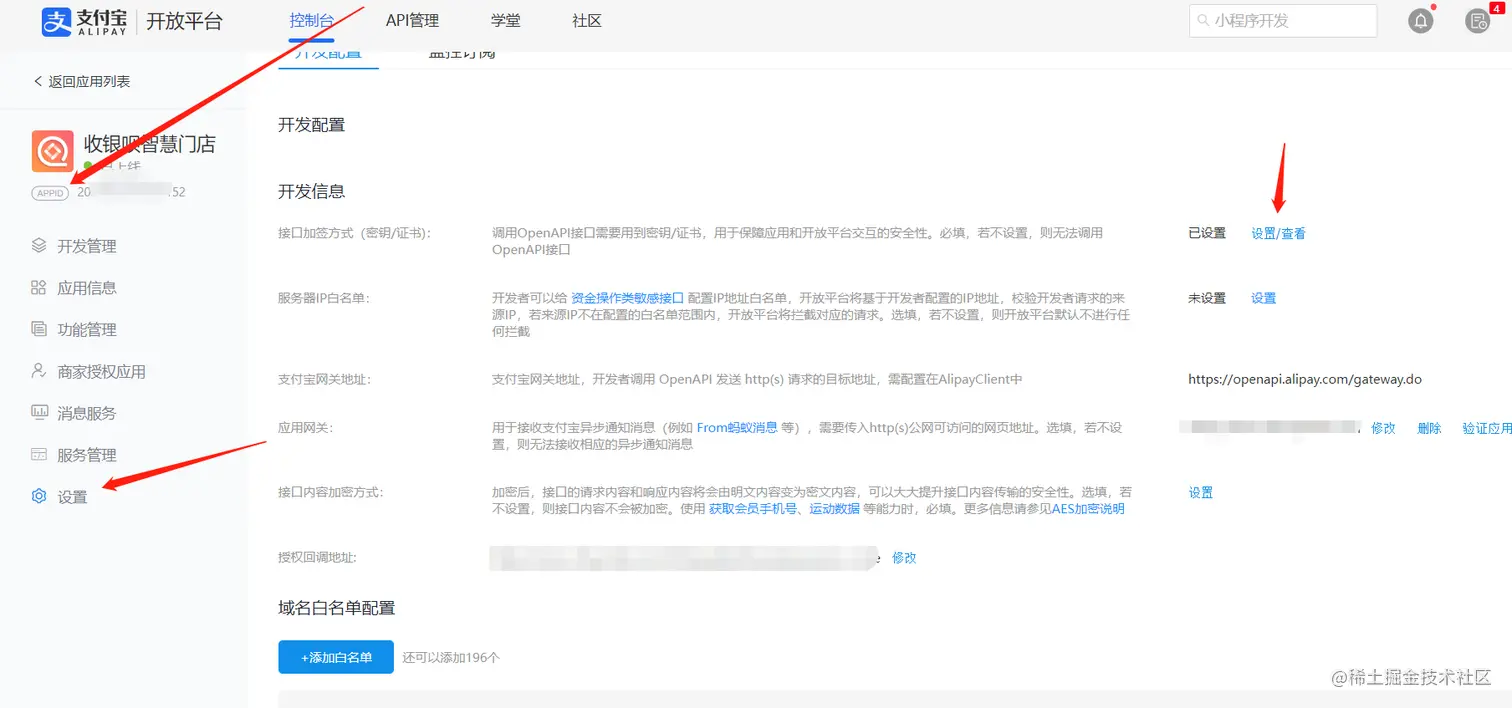Image resolution: width=1512 pixels, height=708 pixels.
Task: Open API管理 in the top navigation
Action: pos(412,21)
